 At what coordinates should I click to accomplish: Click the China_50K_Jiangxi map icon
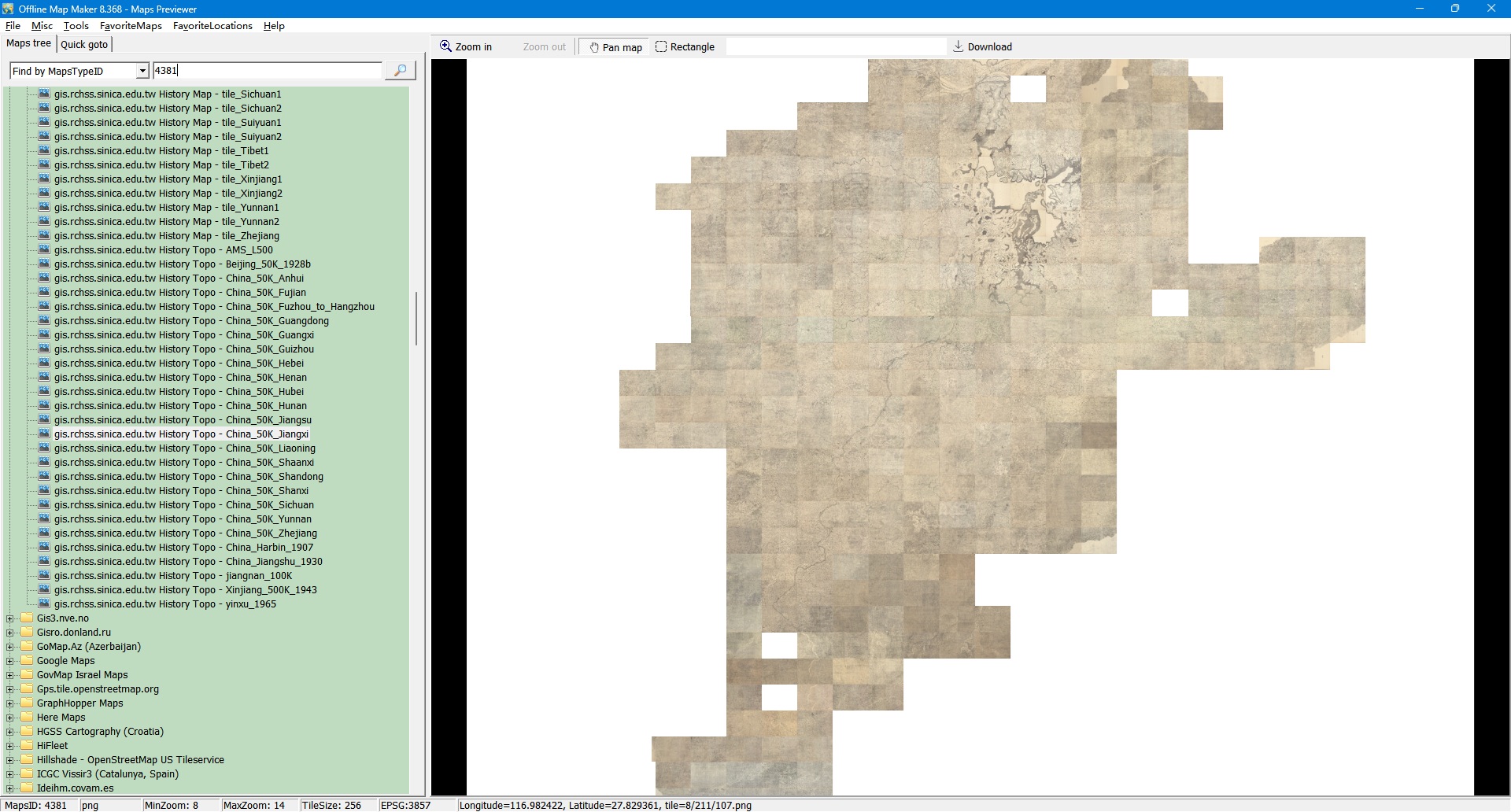click(x=44, y=434)
